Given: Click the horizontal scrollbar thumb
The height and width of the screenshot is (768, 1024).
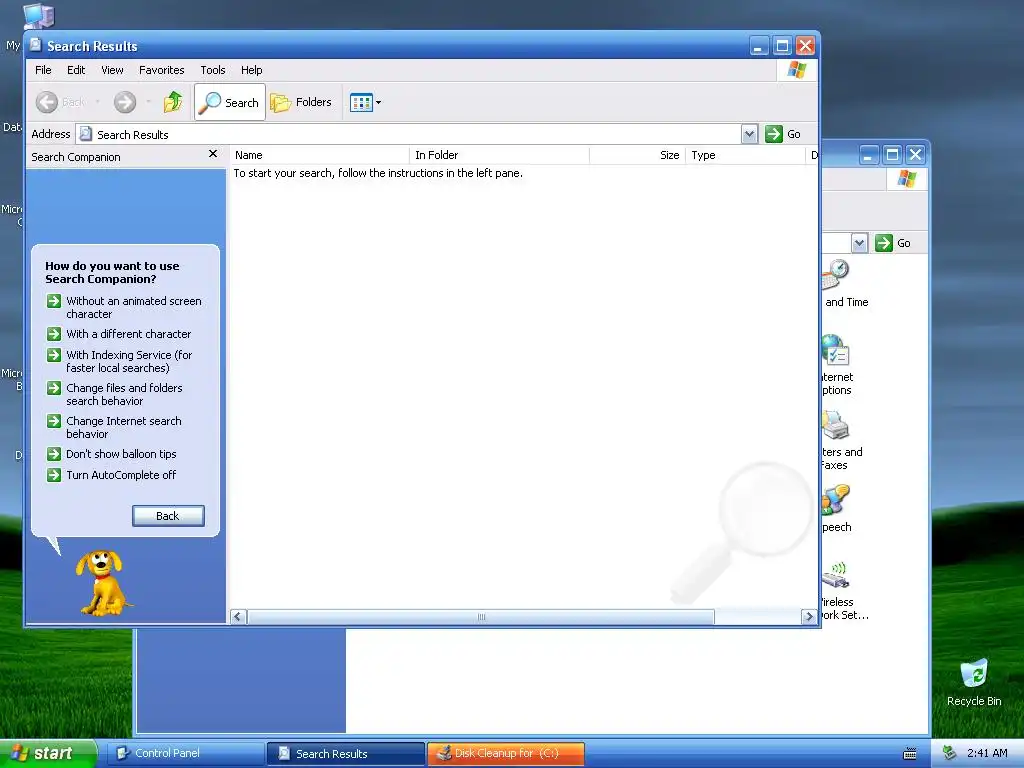Looking at the screenshot, I should pos(481,616).
